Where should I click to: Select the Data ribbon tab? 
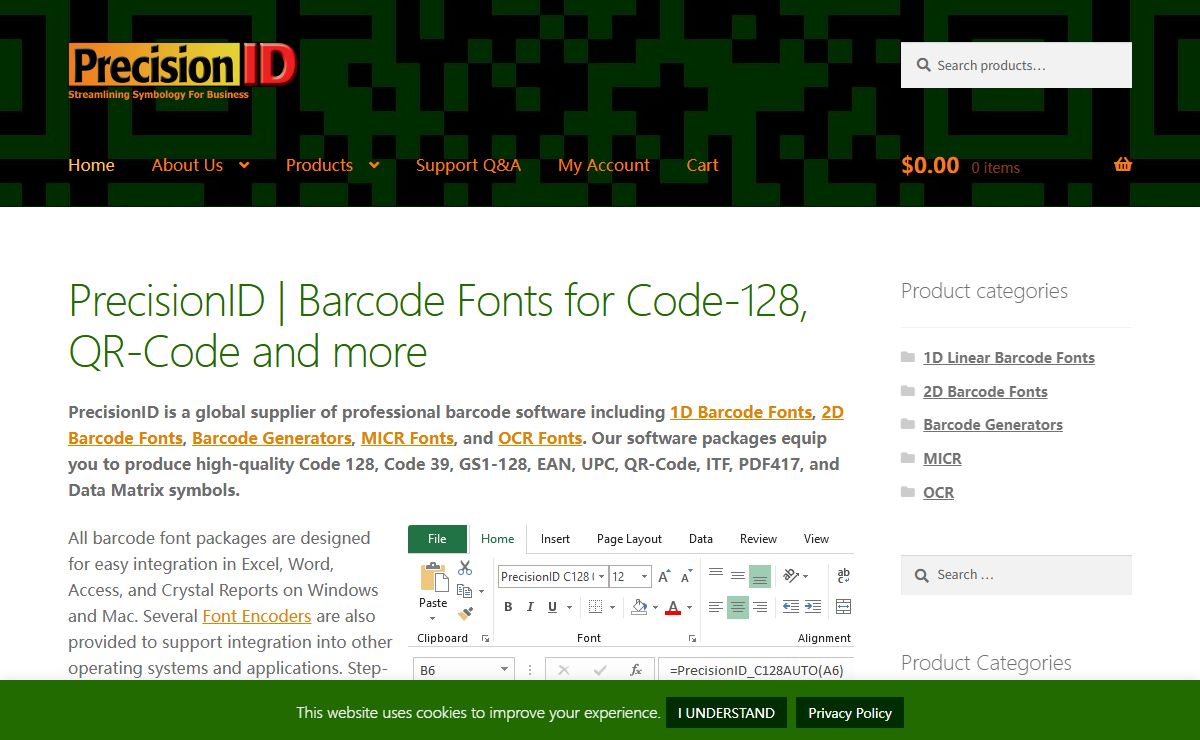(701, 539)
